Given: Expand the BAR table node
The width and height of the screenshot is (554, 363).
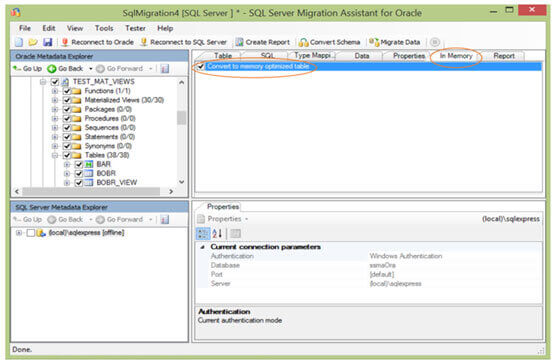Looking at the screenshot, I should coord(67,165).
